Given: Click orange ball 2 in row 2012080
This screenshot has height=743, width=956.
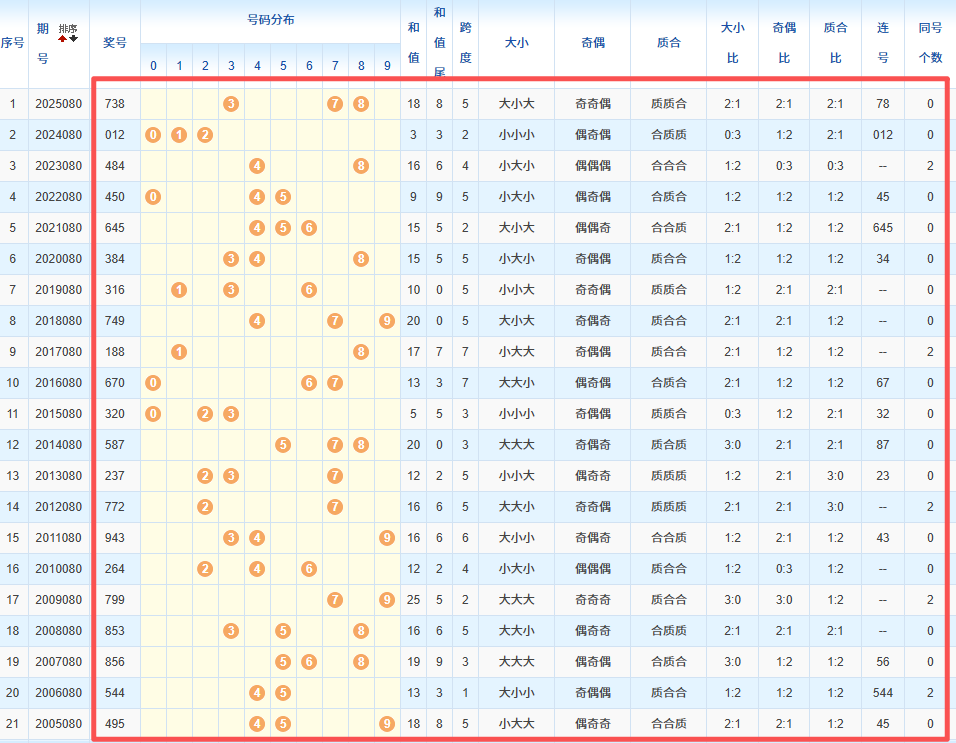Looking at the screenshot, I should point(205,507).
